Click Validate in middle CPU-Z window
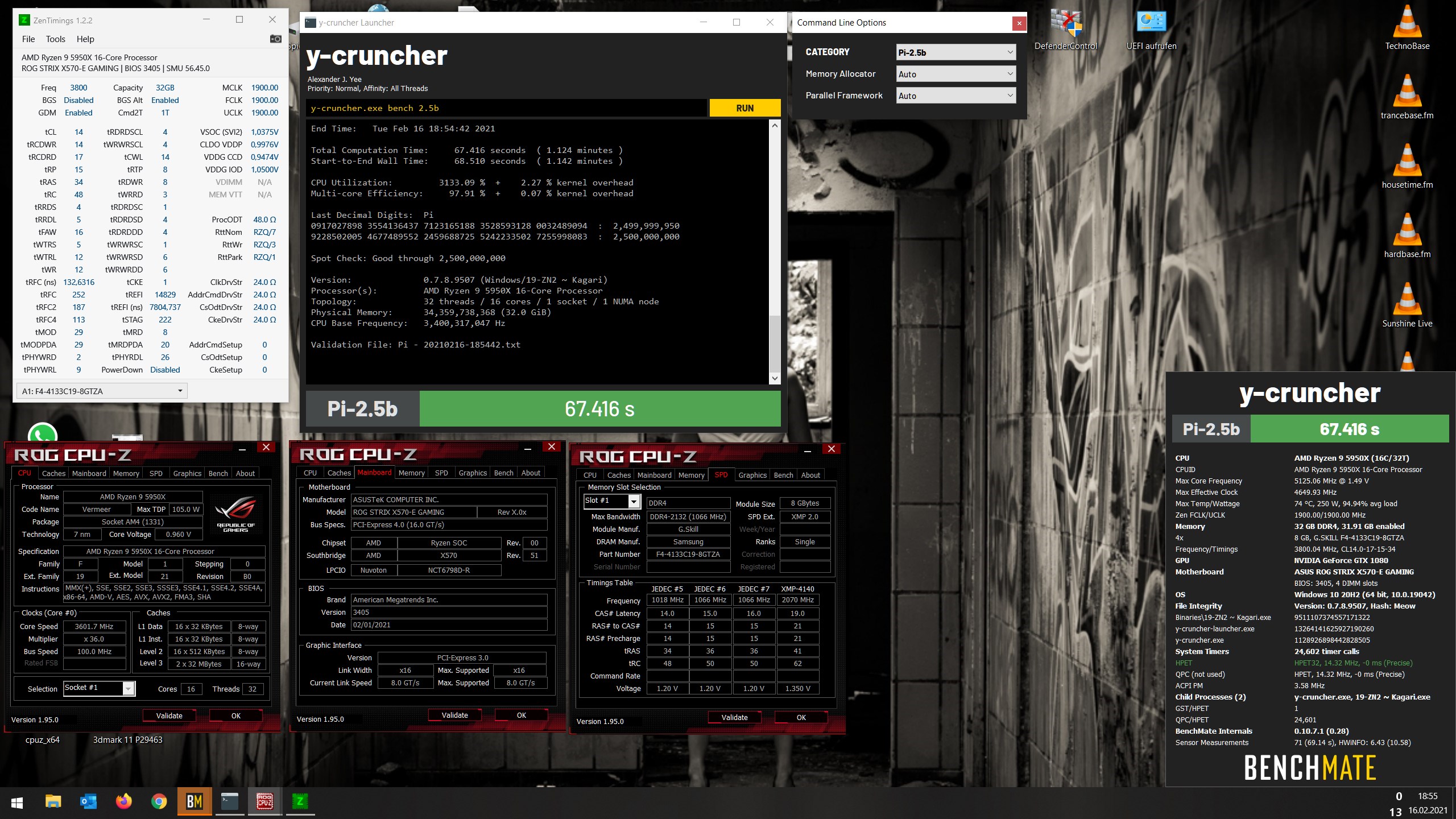This screenshot has height=819, width=1456. [455, 715]
